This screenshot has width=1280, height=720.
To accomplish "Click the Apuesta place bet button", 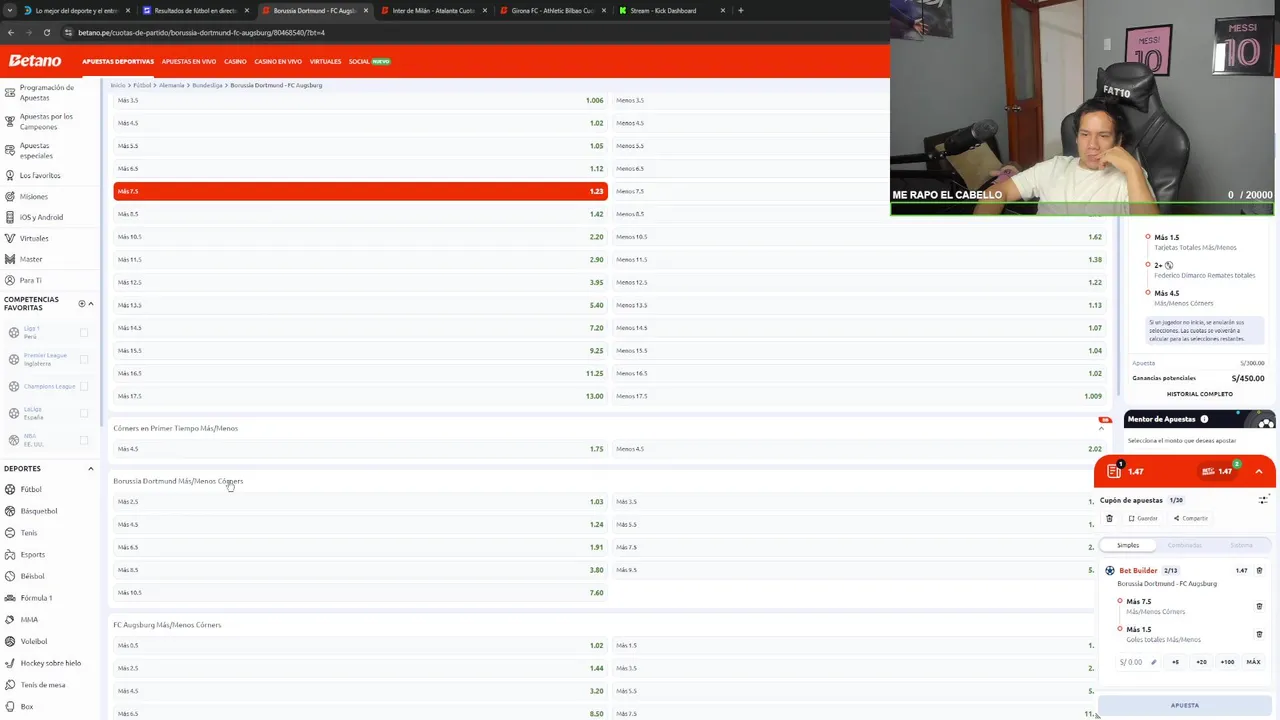I will (1185, 705).
